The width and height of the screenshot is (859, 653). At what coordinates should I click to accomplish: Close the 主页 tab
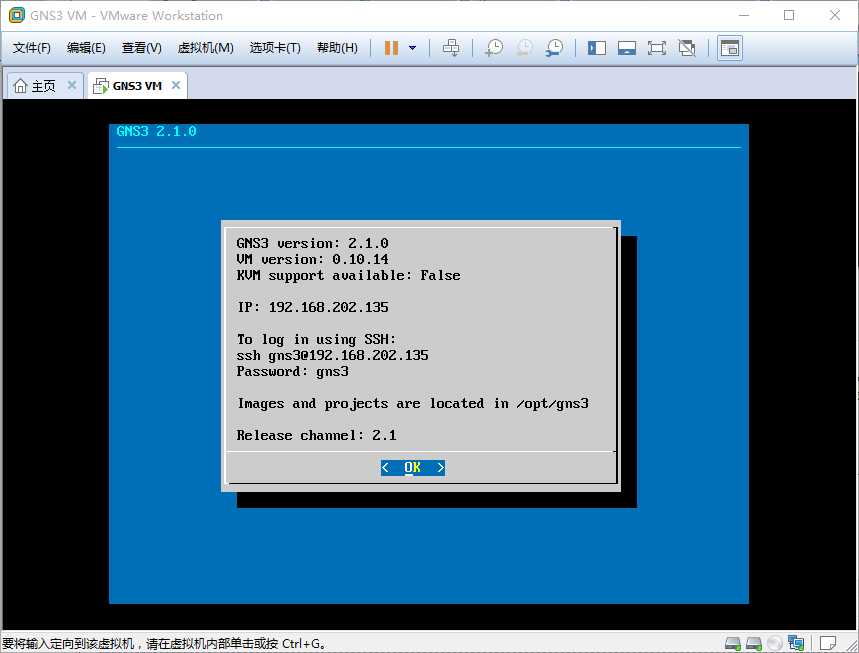[72, 85]
